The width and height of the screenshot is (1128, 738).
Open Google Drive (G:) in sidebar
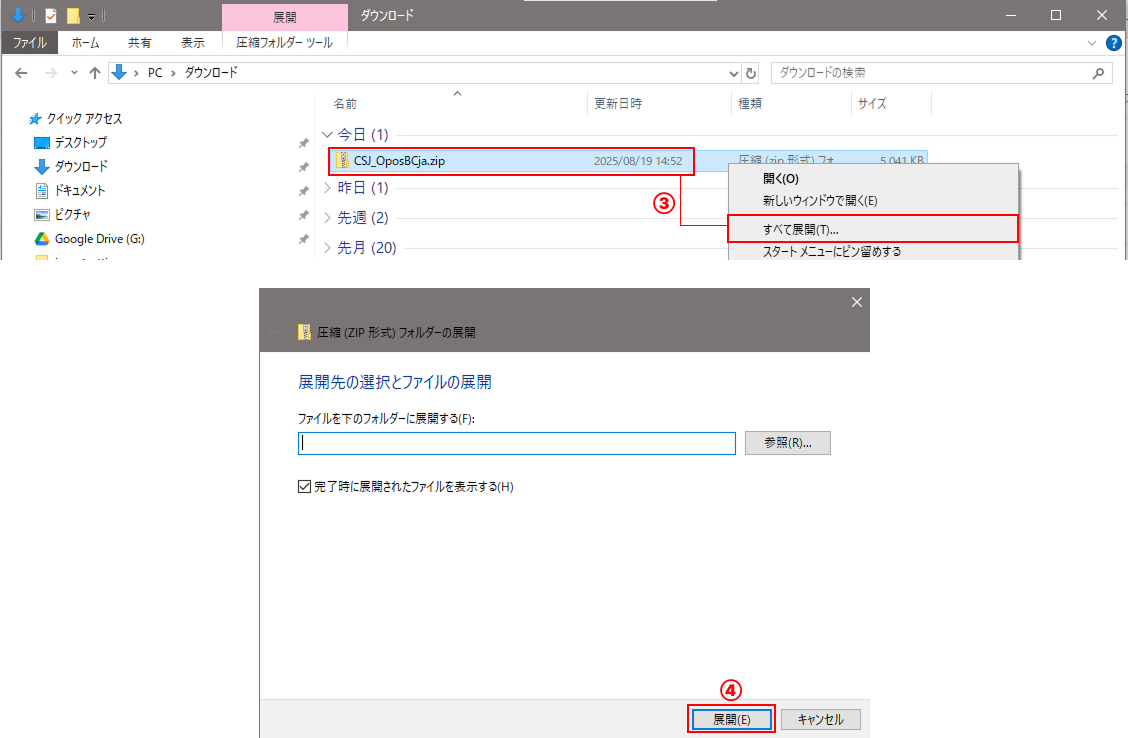coord(99,239)
